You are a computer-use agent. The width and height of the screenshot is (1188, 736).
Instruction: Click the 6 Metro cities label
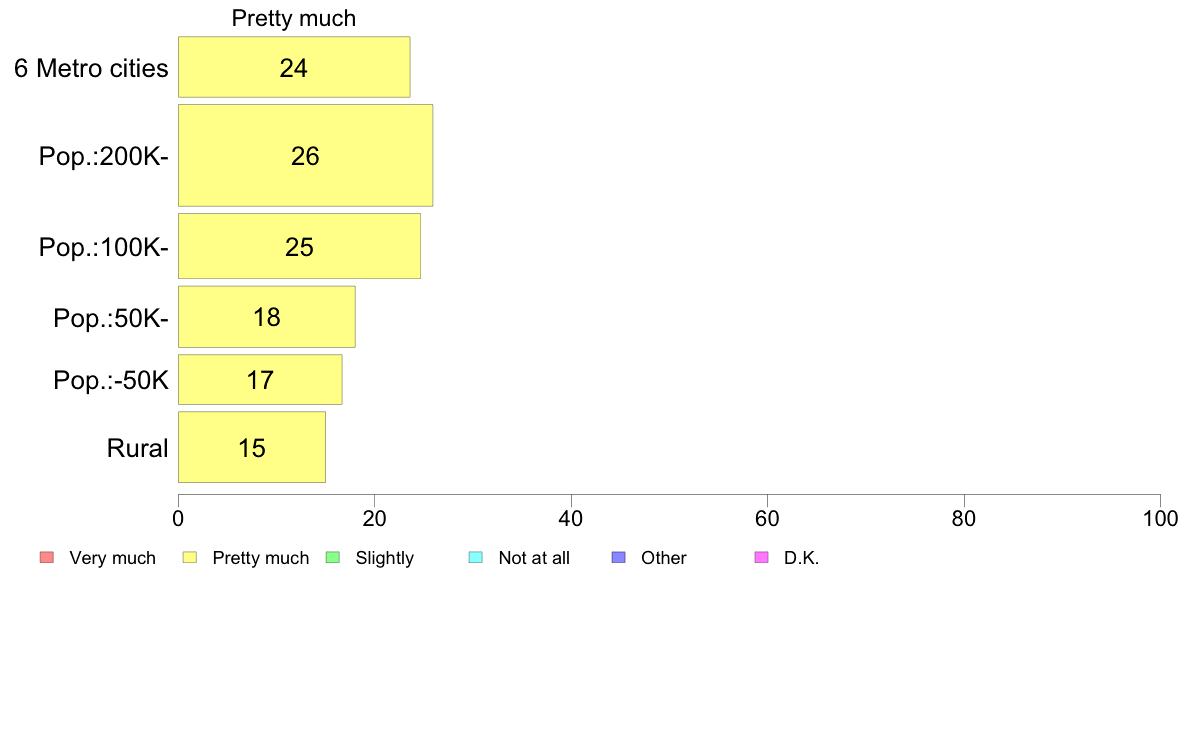tap(91, 68)
